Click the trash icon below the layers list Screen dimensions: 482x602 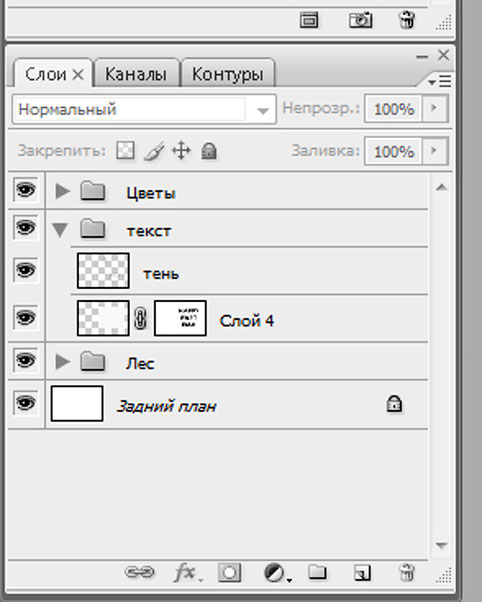pos(407,572)
